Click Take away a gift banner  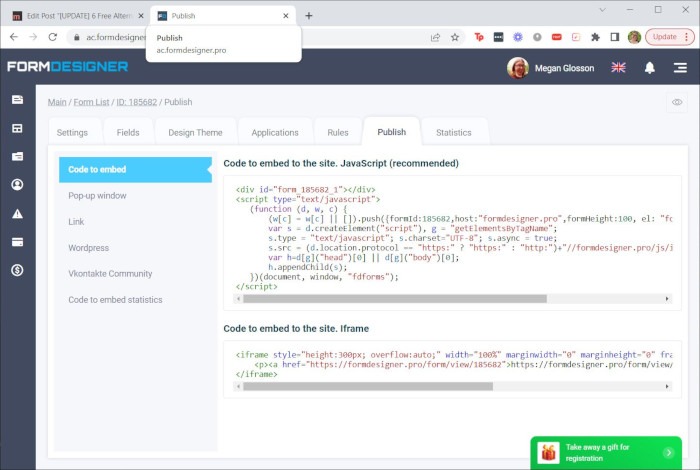click(606, 453)
